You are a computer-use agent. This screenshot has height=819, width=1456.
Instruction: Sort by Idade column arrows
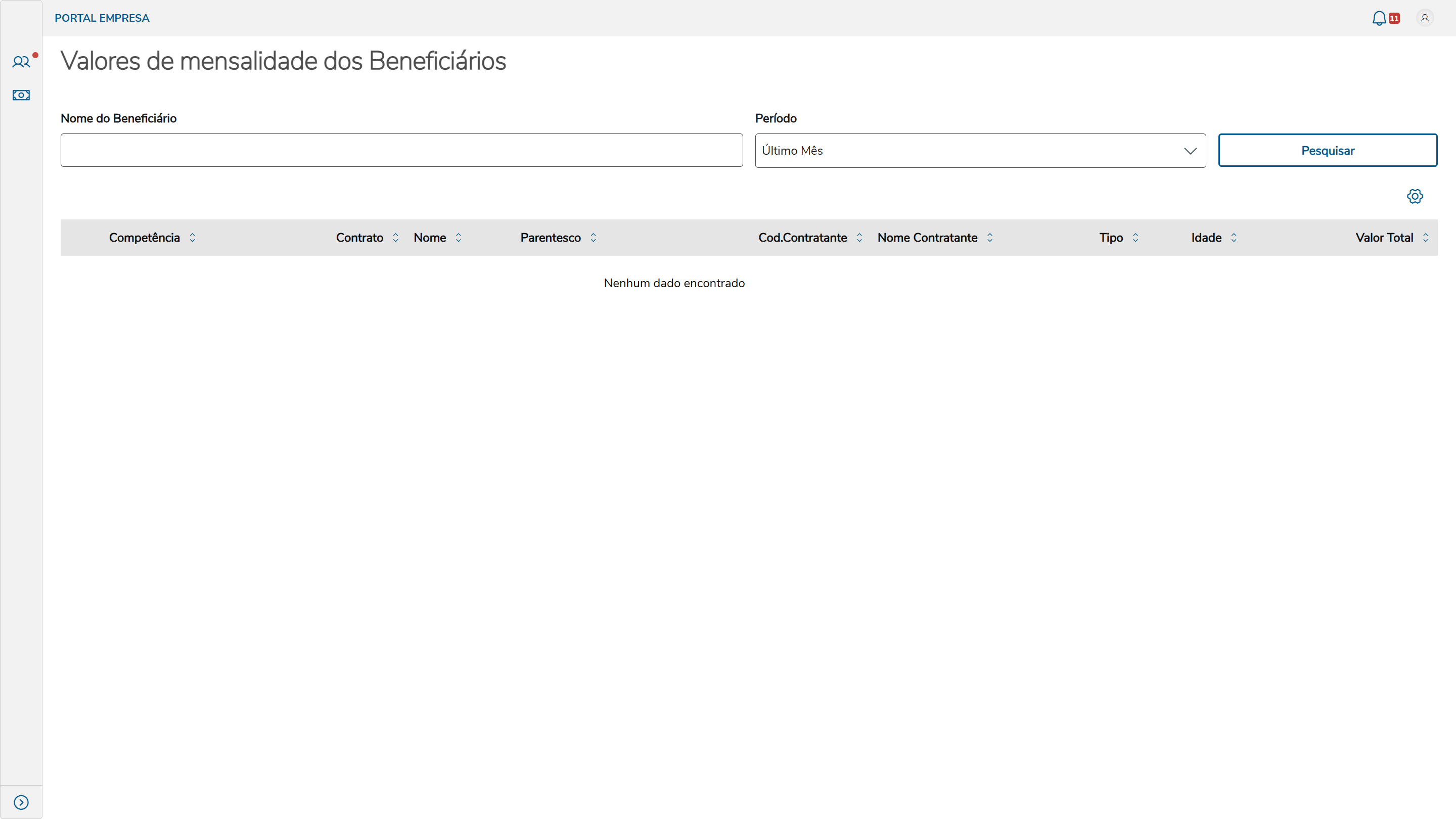click(1234, 238)
